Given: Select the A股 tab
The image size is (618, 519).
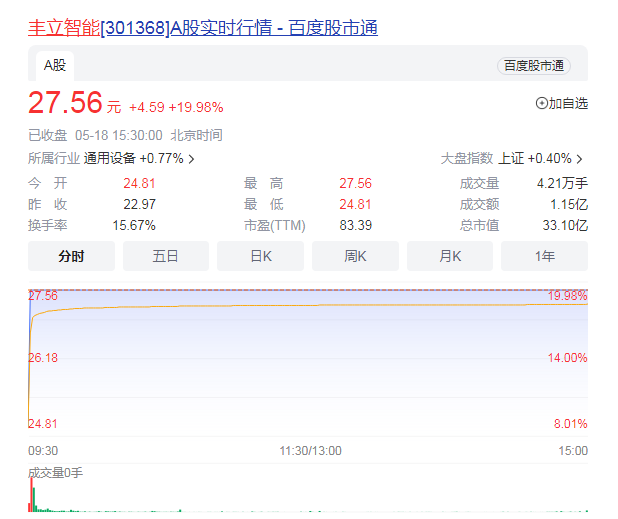Looking at the screenshot, I should pyautogui.click(x=53, y=65).
